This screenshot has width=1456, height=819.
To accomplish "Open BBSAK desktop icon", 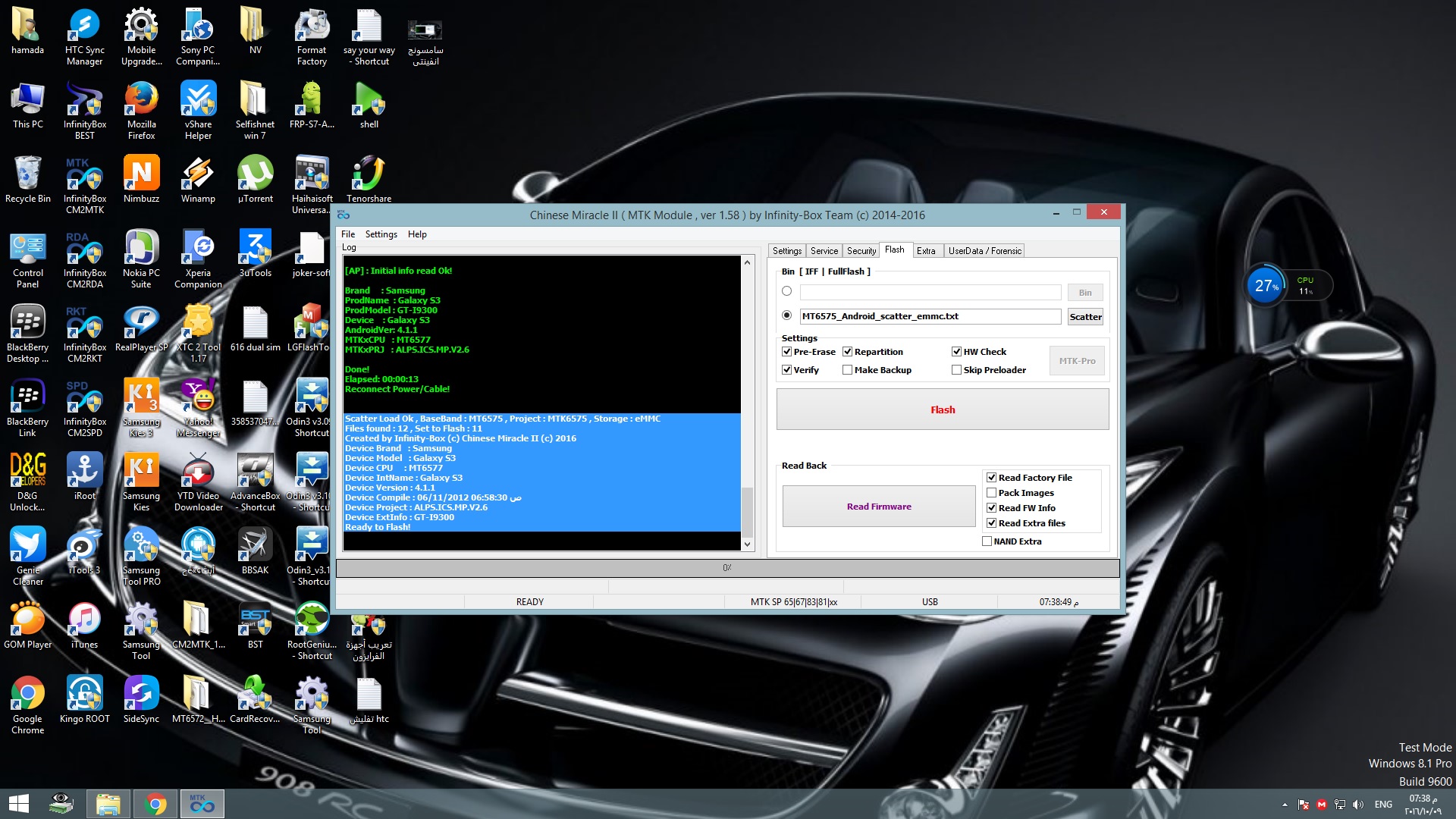I will [x=255, y=551].
